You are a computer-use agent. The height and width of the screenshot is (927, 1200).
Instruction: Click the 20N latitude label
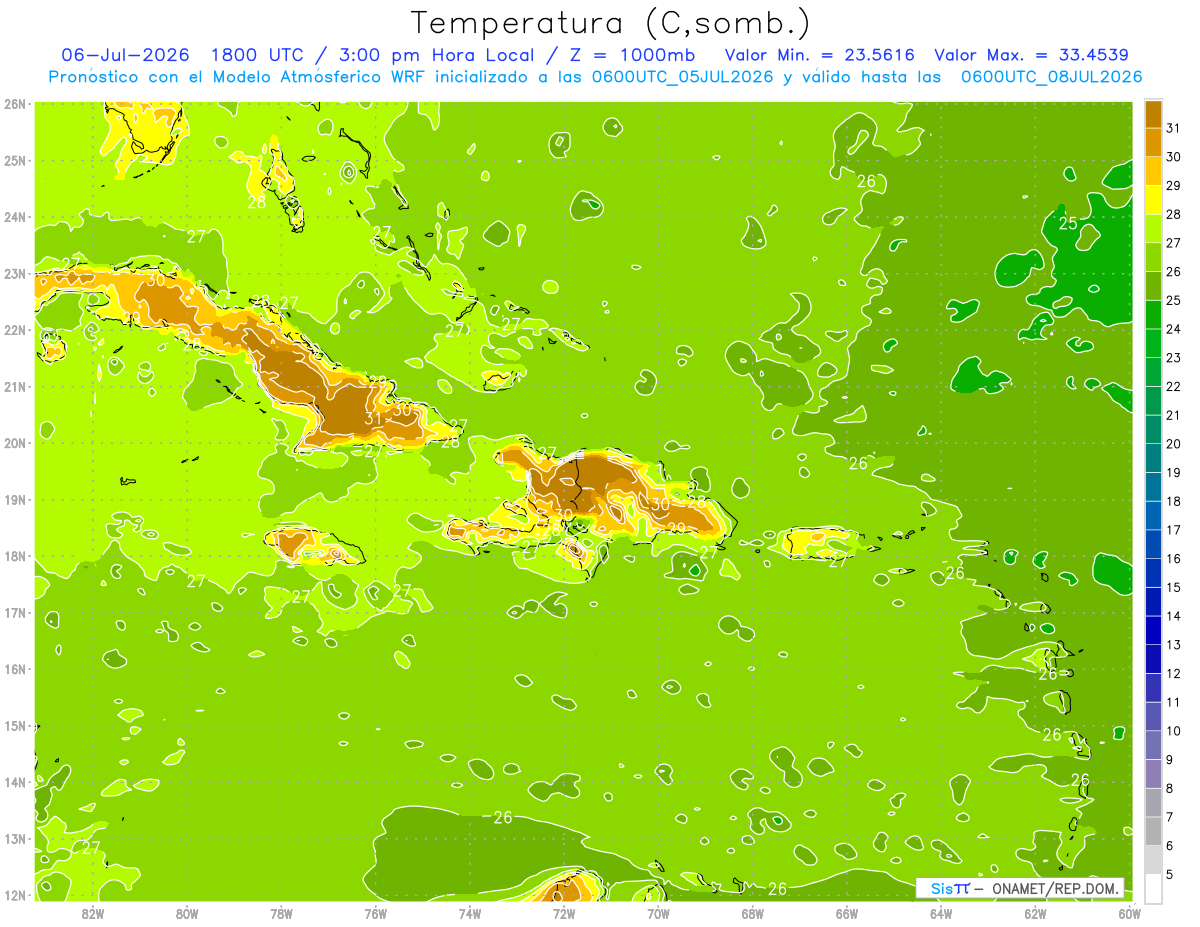(15, 442)
